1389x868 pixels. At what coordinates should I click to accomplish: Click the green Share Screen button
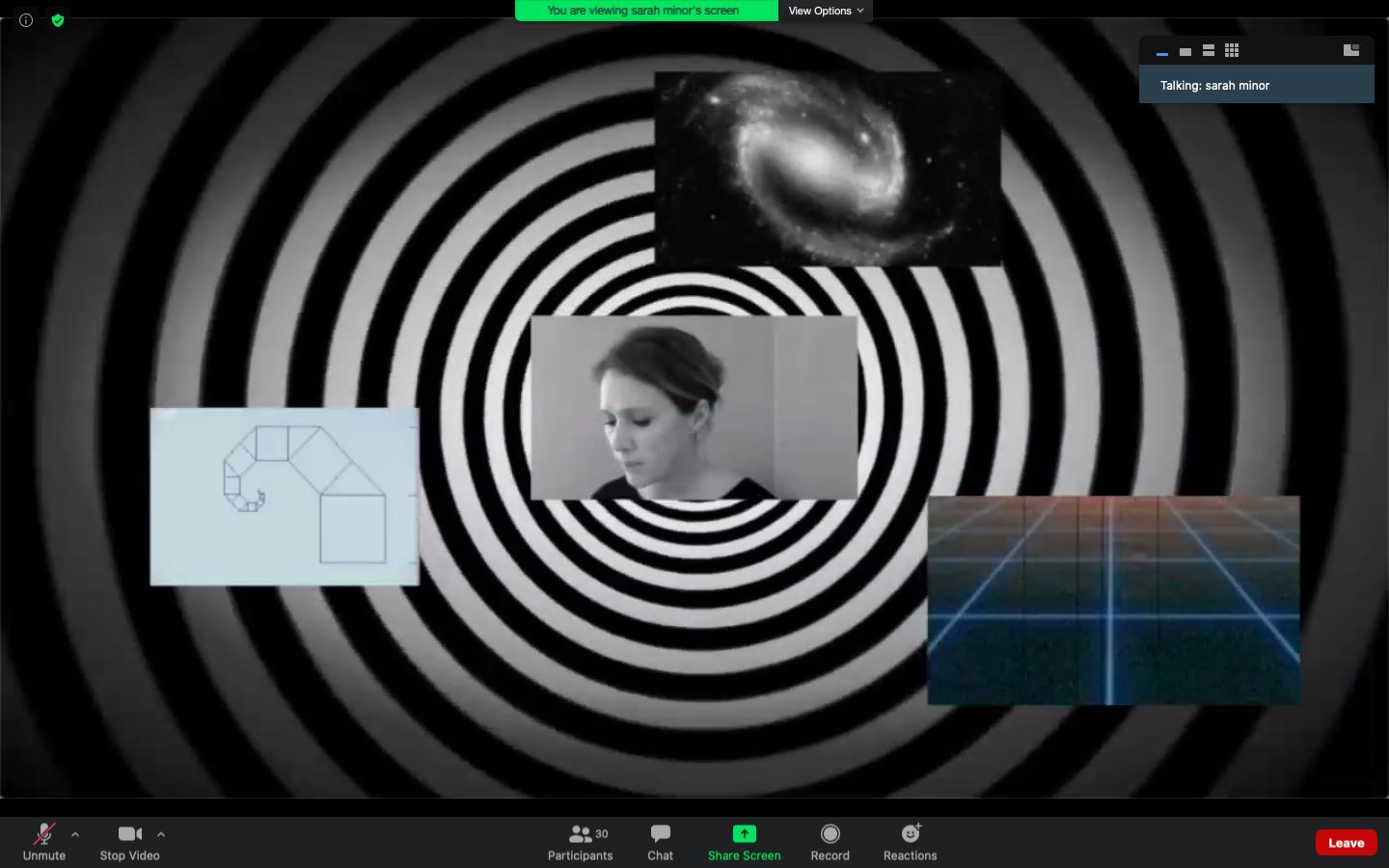[745, 842]
